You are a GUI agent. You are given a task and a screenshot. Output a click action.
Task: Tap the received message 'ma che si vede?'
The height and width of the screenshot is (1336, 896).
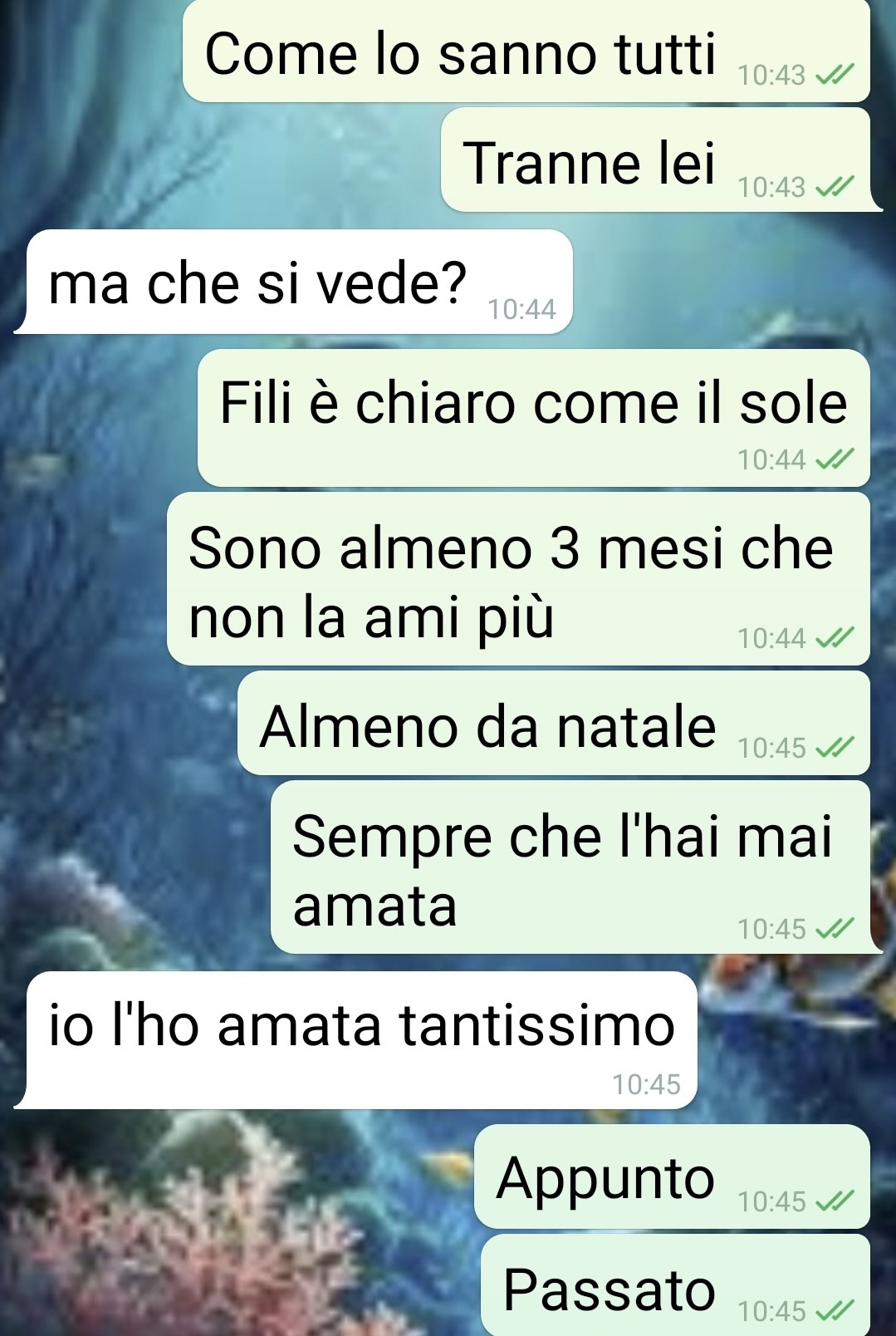[x=294, y=282]
